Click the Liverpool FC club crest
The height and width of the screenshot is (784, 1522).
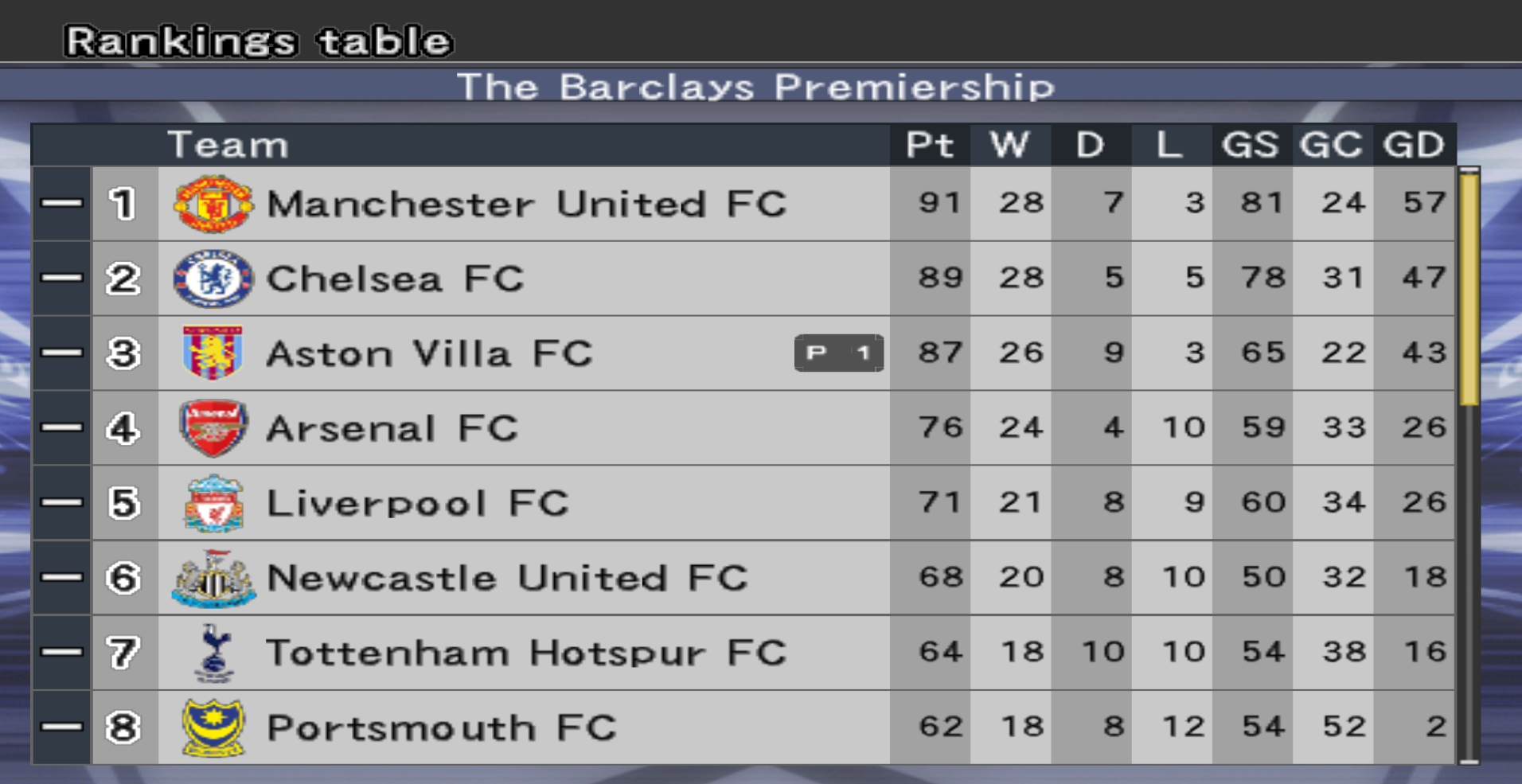[213, 502]
